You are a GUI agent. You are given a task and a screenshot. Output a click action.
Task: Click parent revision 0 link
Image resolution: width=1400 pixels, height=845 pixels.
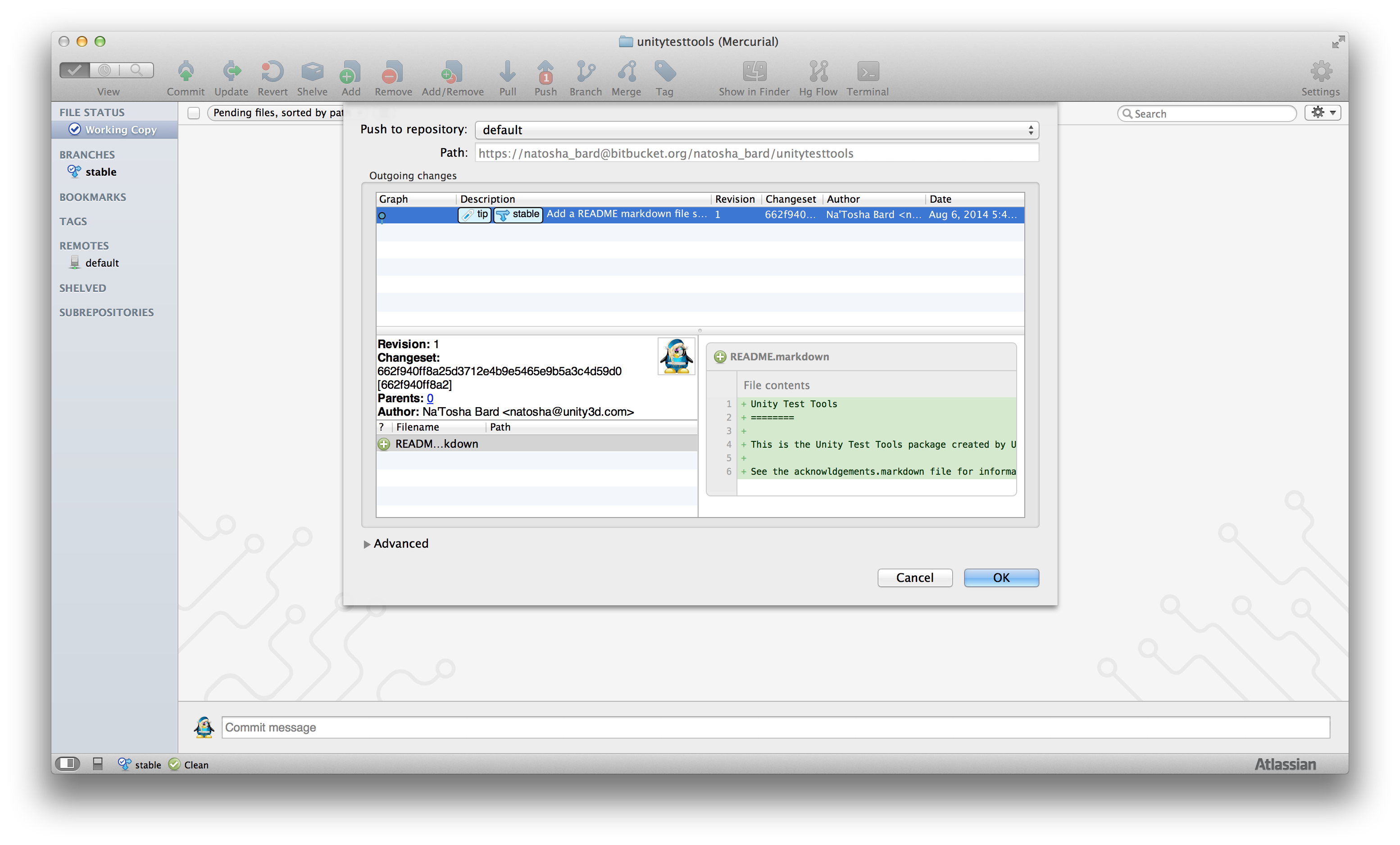point(430,398)
